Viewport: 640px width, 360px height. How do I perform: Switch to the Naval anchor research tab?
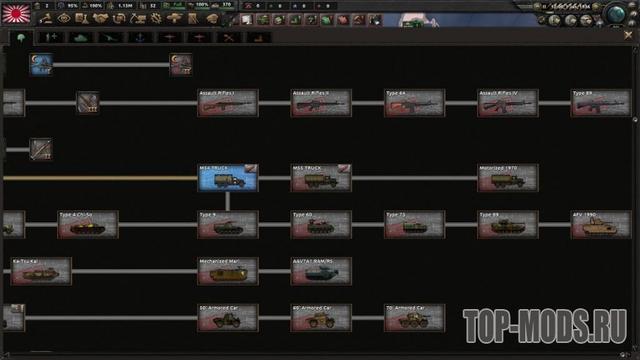tap(140, 38)
